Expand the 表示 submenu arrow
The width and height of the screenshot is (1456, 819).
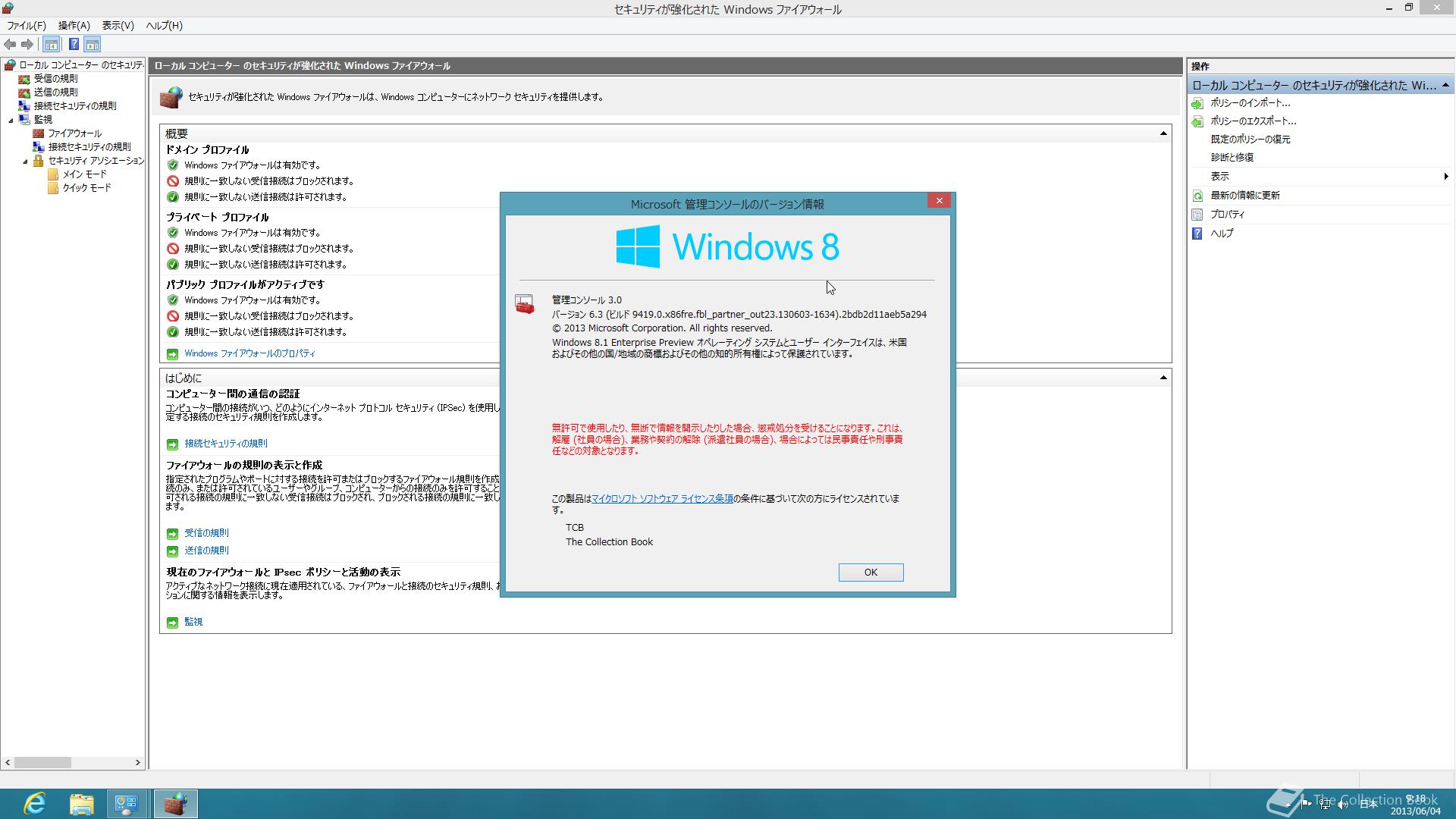(1446, 176)
